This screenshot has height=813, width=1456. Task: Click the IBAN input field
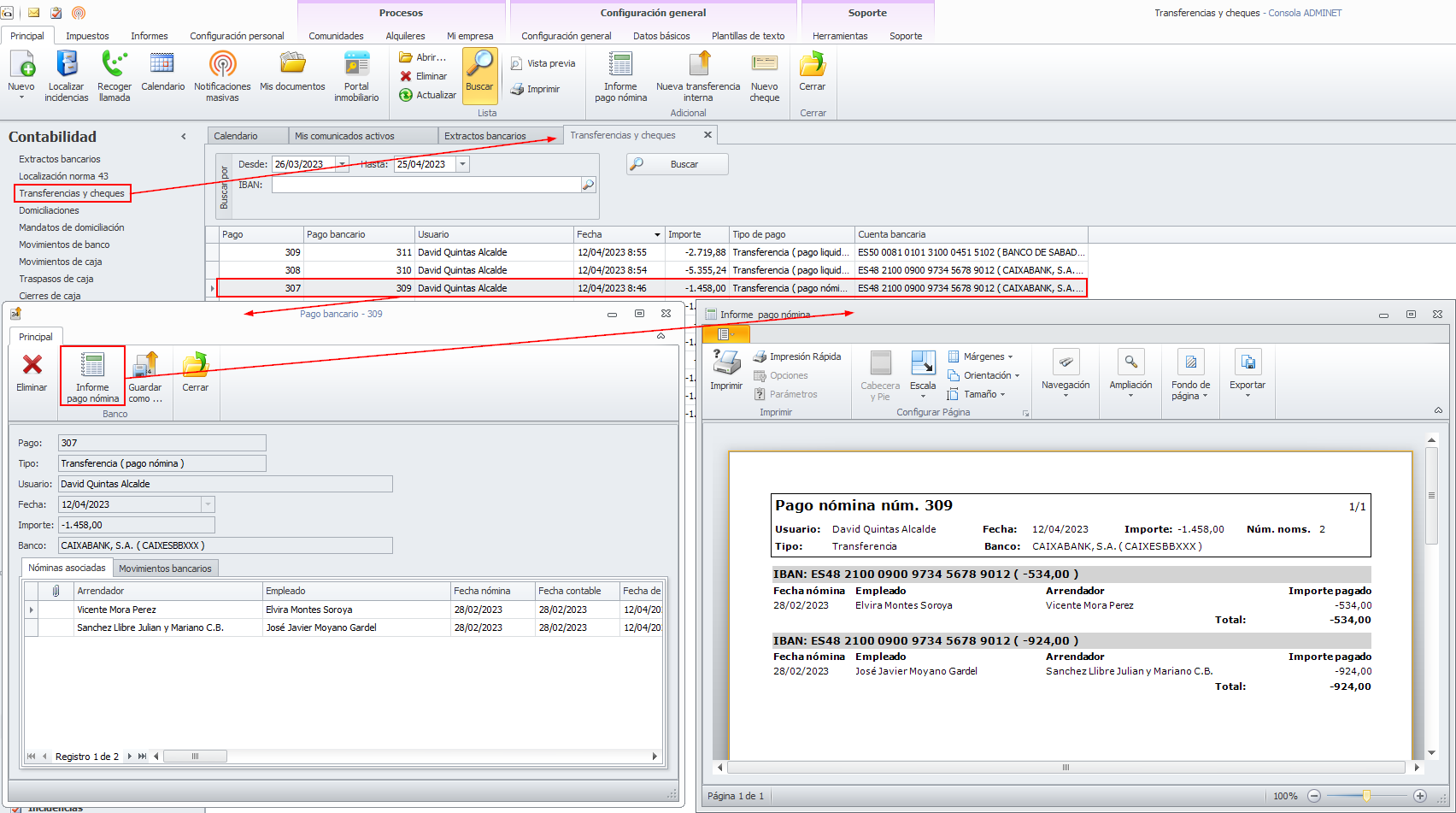[x=426, y=185]
